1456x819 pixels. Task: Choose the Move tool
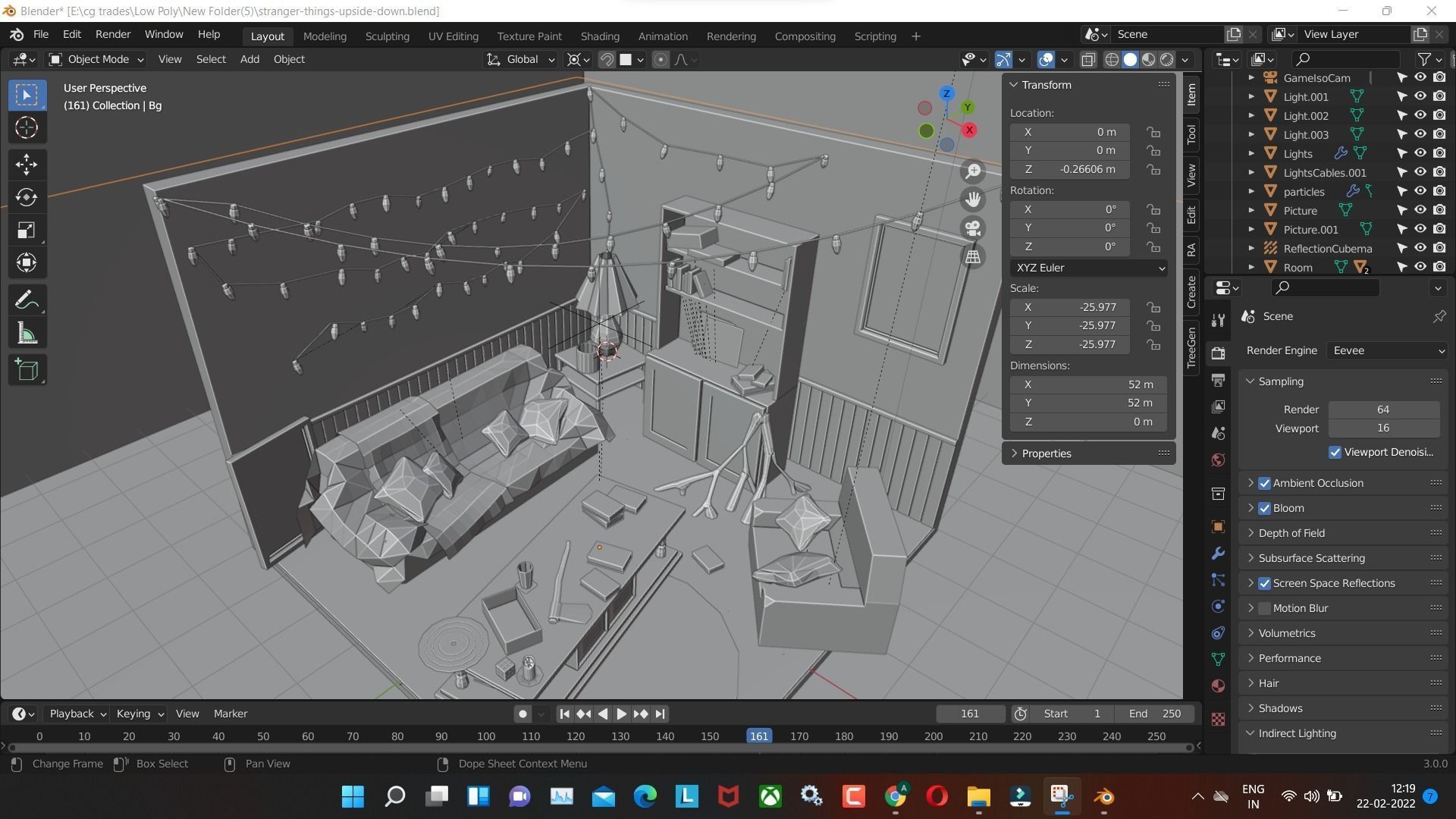[27, 165]
